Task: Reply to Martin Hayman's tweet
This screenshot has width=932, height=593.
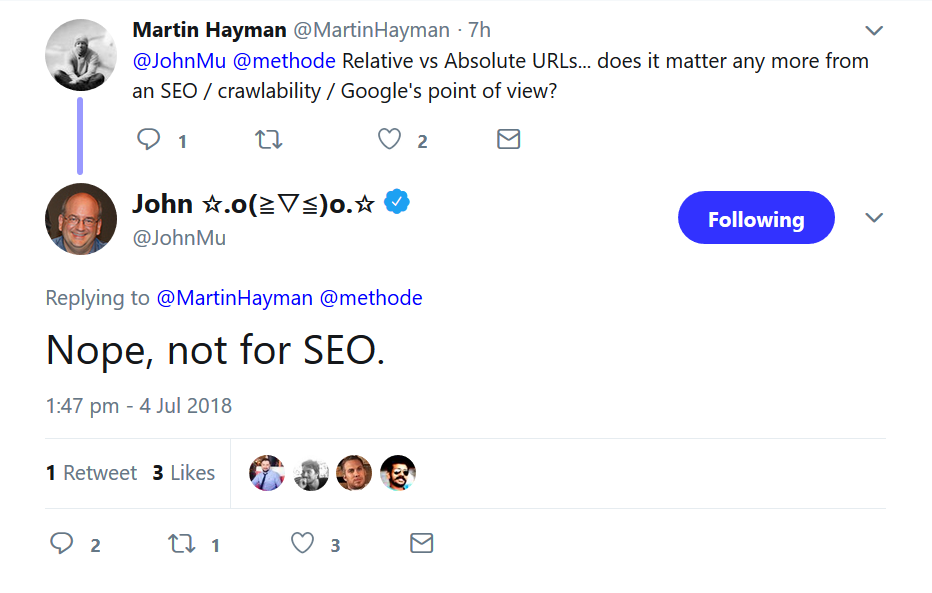Action: coord(149,139)
